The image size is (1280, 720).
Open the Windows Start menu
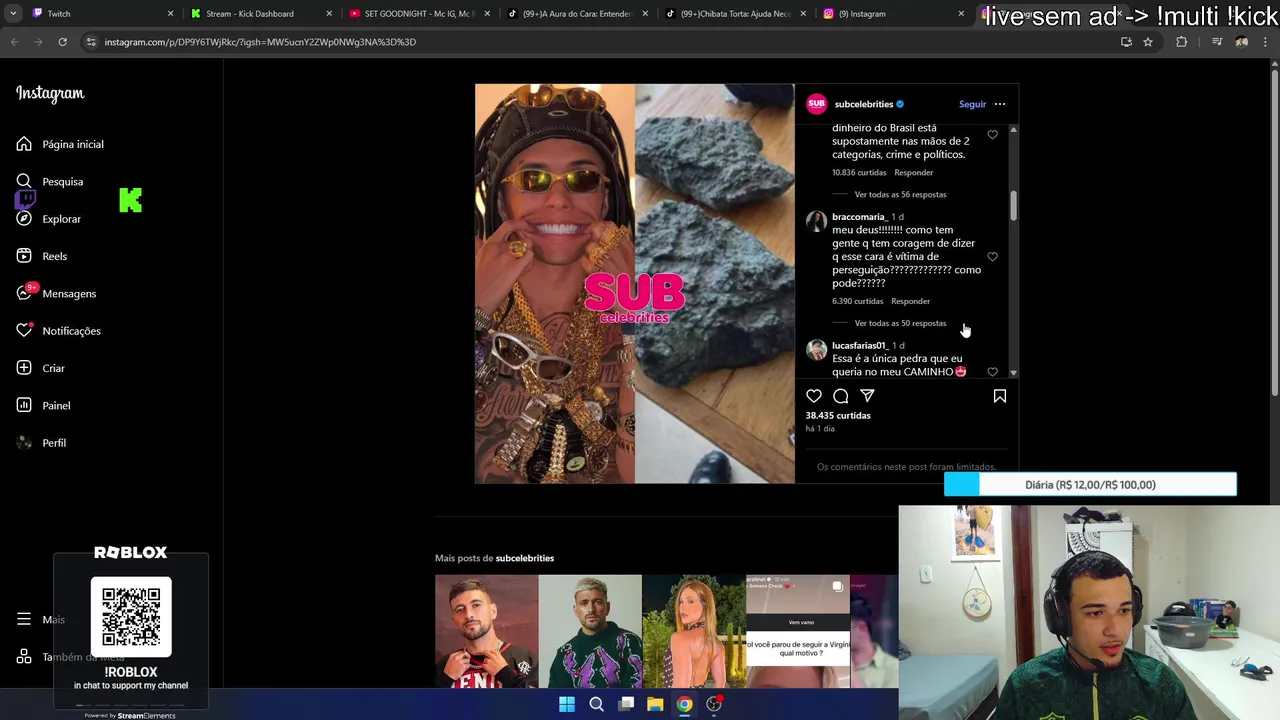point(567,704)
